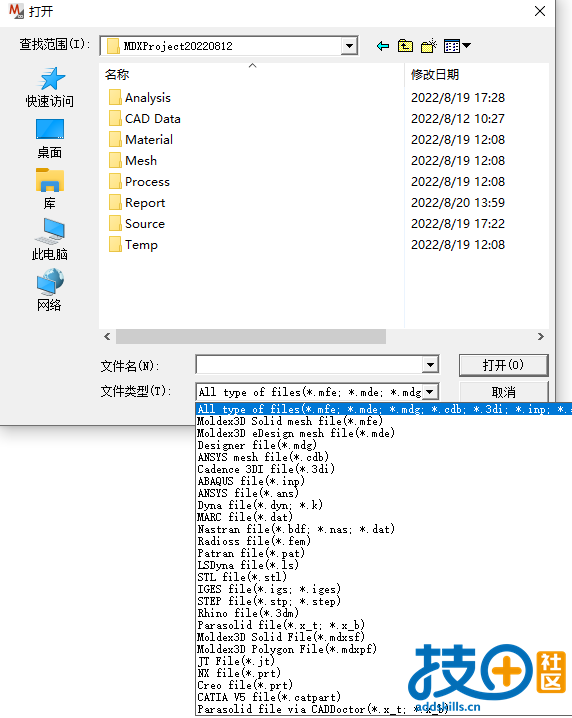This screenshot has width=572, height=718.
Task: Open the view menu icon
Action: [457, 46]
